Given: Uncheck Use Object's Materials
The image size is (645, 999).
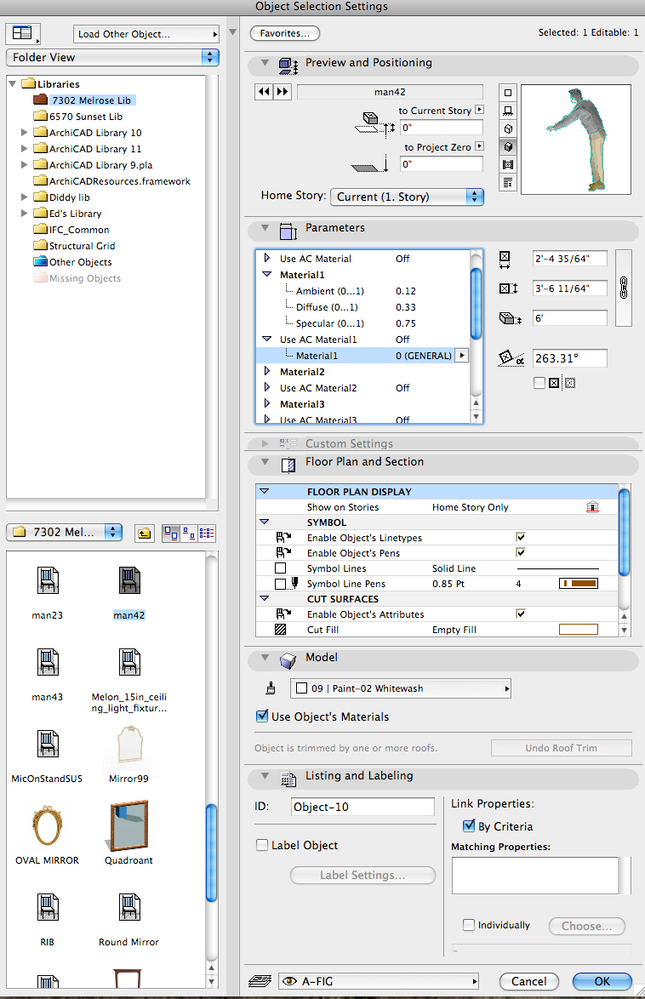Looking at the screenshot, I should [262, 716].
